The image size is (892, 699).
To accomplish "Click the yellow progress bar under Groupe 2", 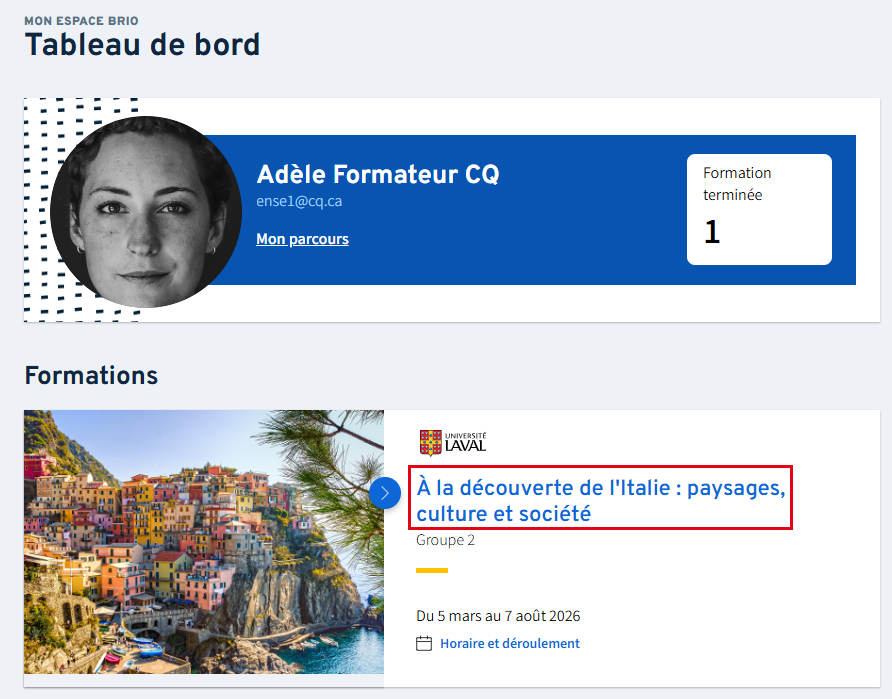I will click(432, 570).
